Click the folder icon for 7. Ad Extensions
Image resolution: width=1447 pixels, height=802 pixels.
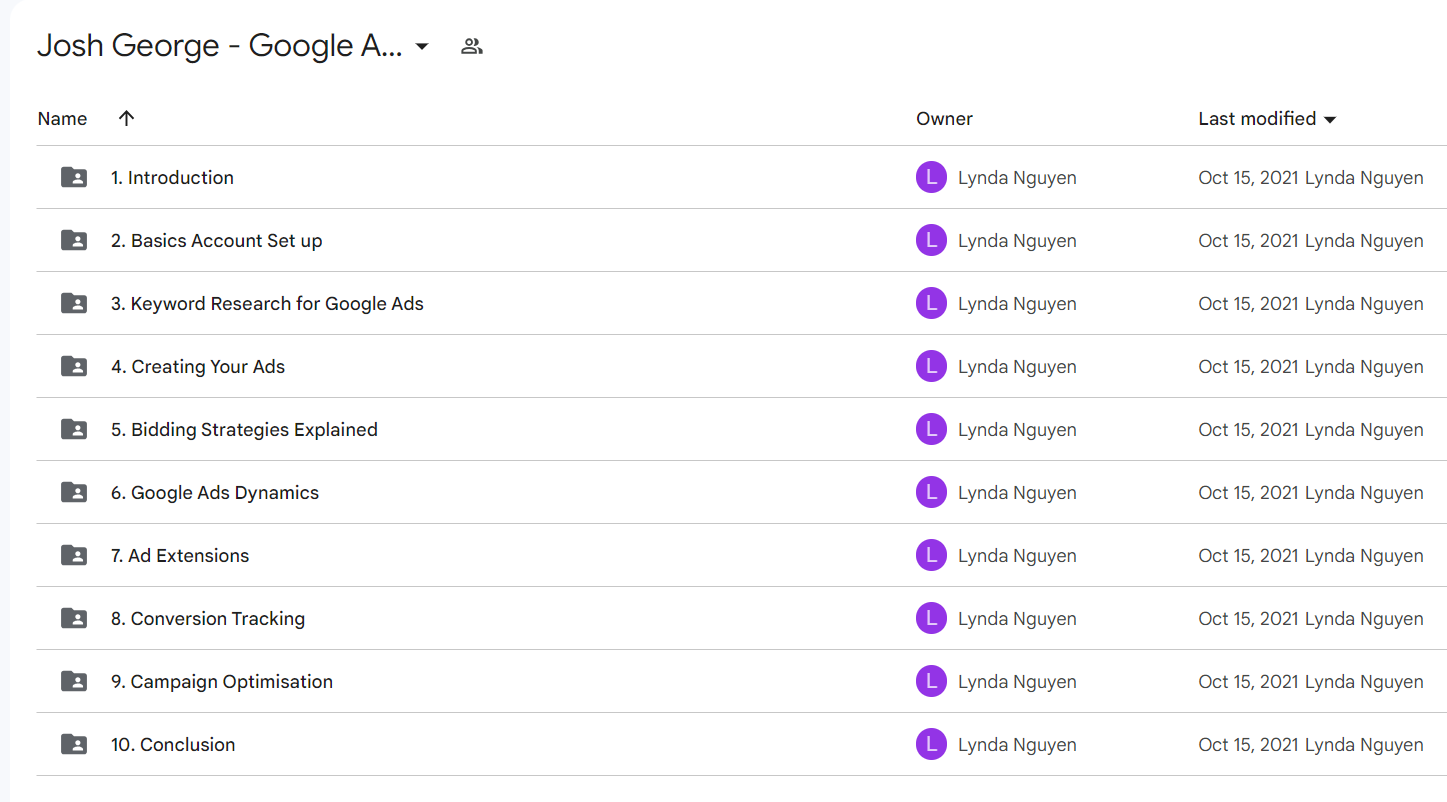point(74,555)
